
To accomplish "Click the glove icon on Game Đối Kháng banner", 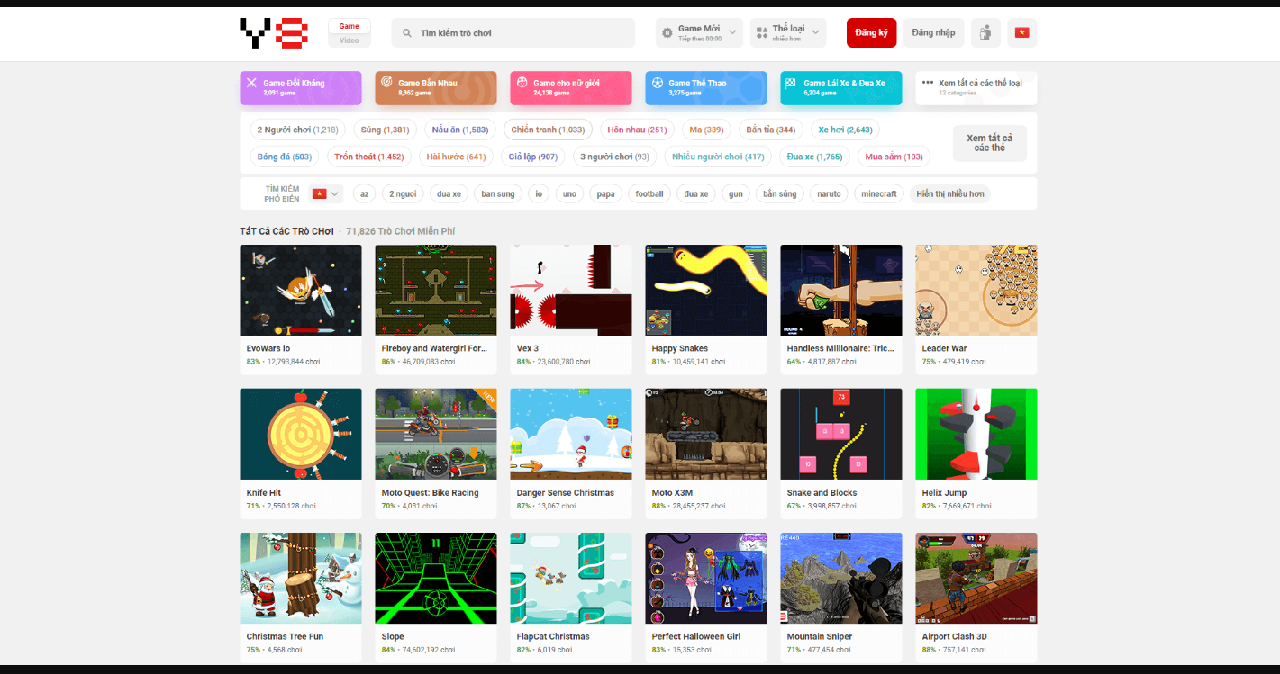I will (252, 82).
